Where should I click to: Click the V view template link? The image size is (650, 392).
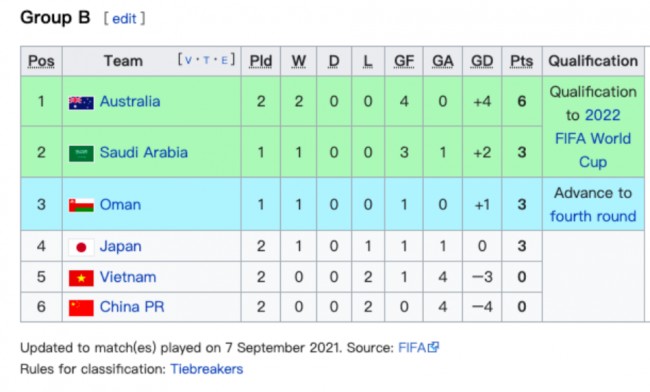click(x=188, y=60)
